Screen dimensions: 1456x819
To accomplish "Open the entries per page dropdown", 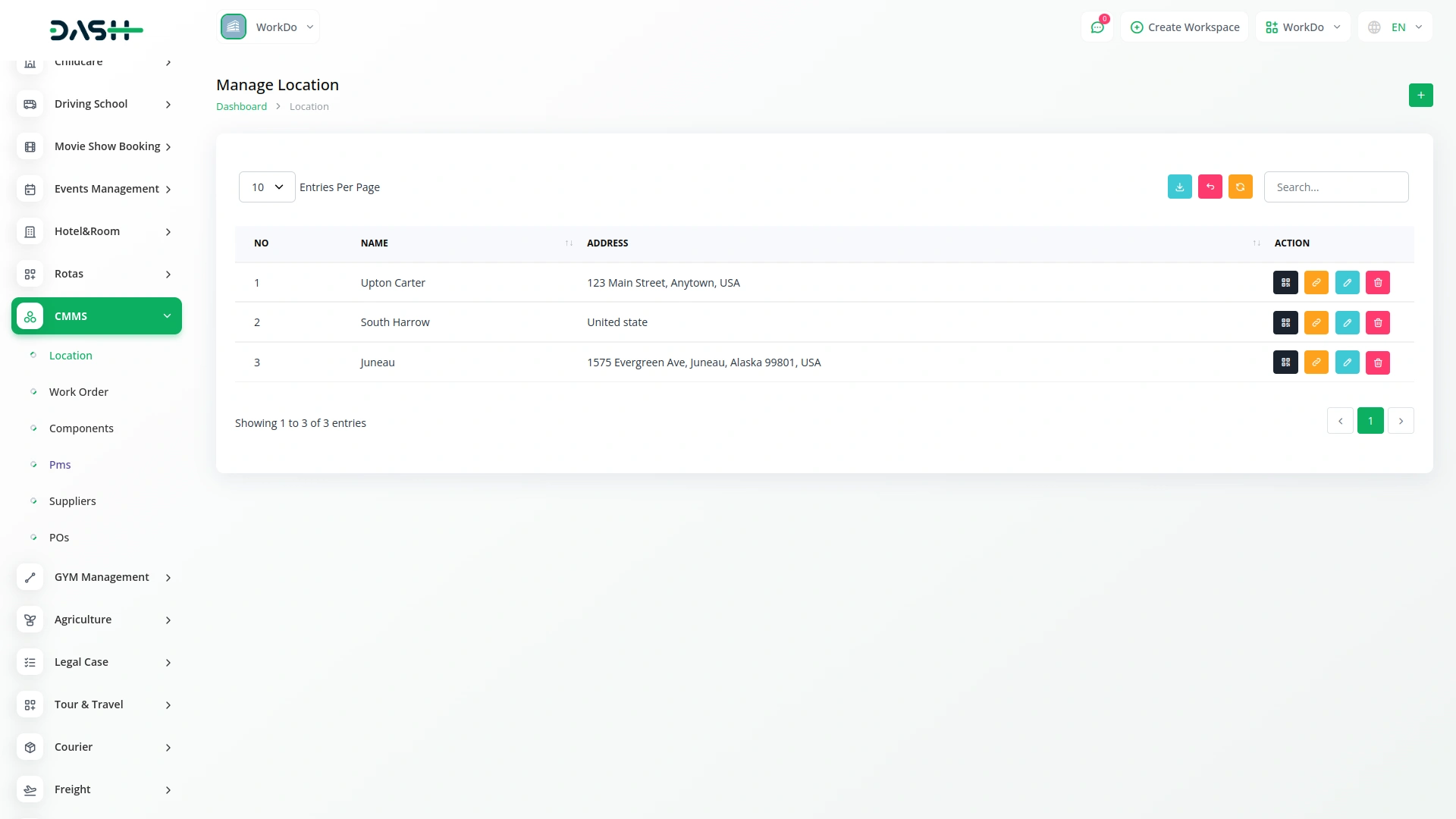I will (x=267, y=187).
